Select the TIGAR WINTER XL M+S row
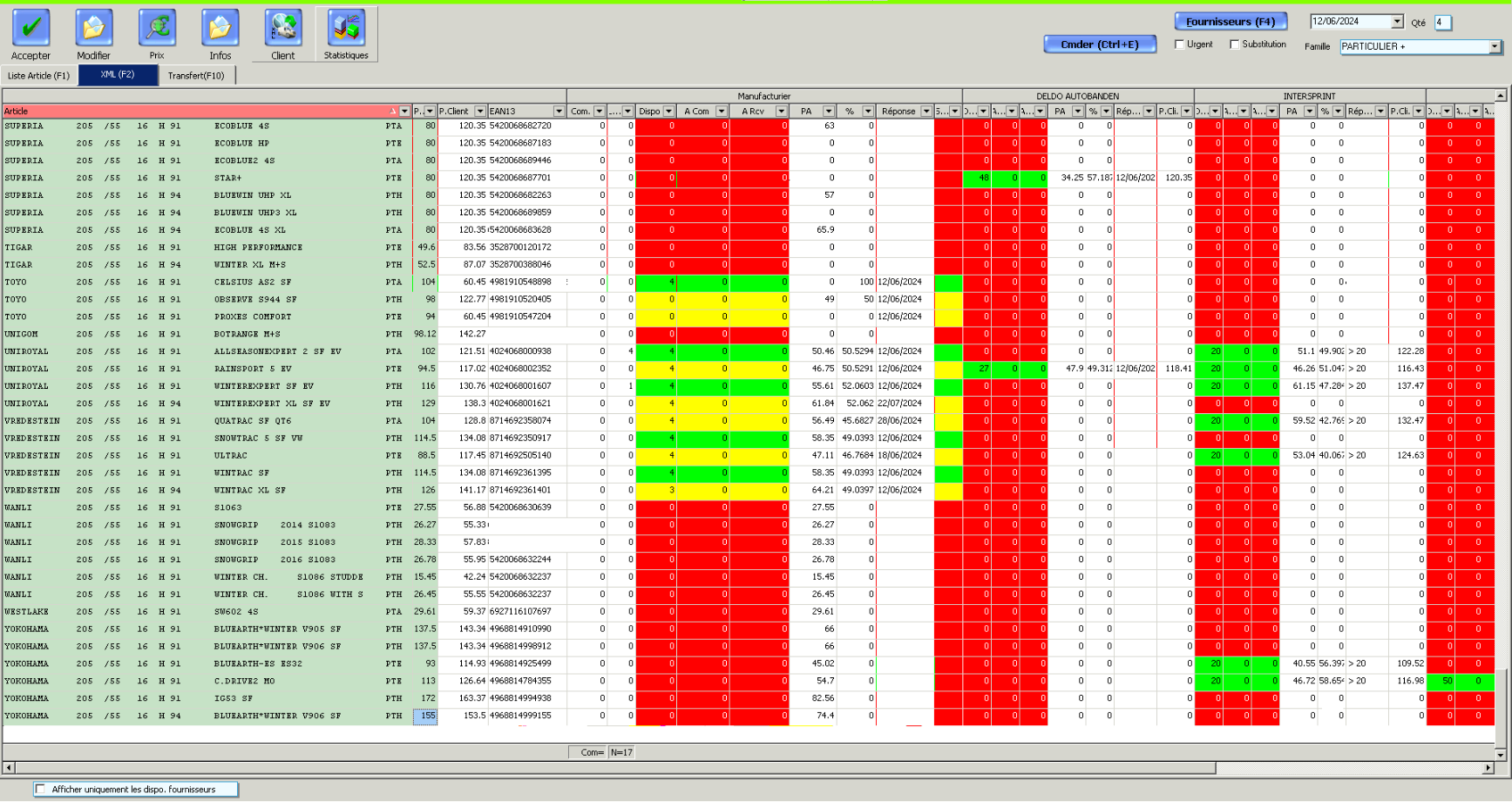 (x=749, y=265)
